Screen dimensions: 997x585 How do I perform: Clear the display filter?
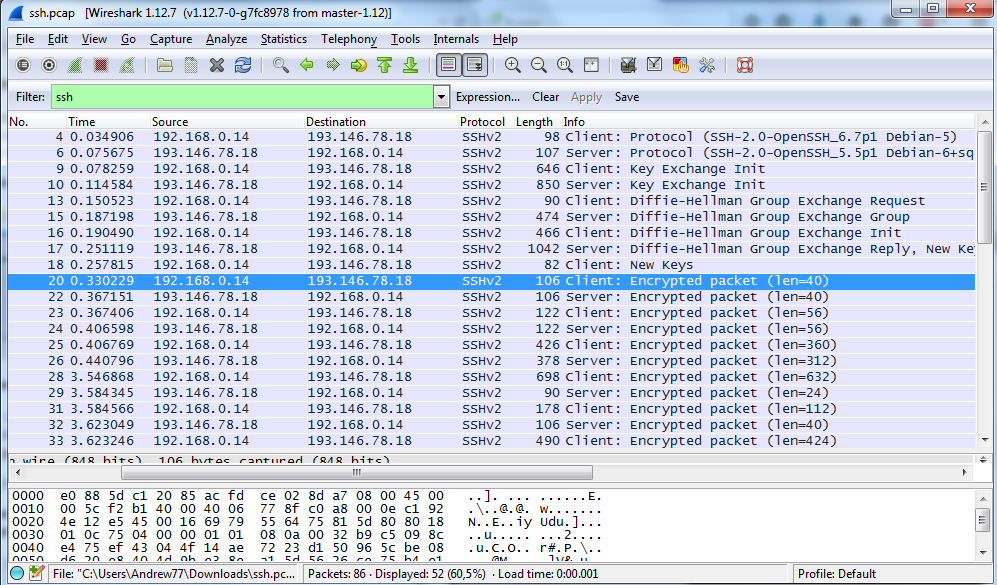(x=546, y=97)
